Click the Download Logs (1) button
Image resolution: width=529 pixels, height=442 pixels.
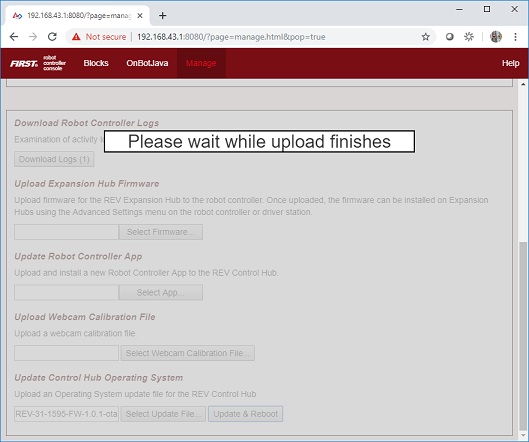54,159
